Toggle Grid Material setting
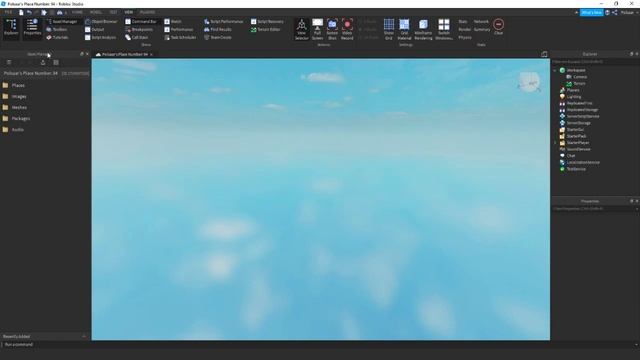The image size is (640, 360). 404,29
